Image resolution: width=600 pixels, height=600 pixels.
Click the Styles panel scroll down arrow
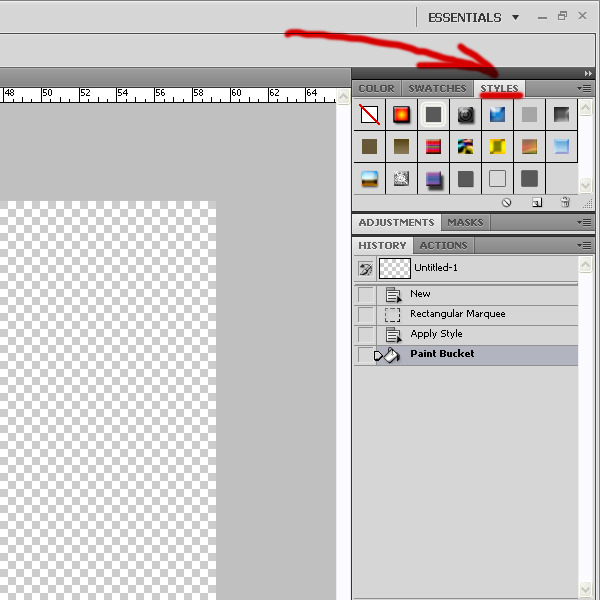pyautogui.click(x=585, y=186)
